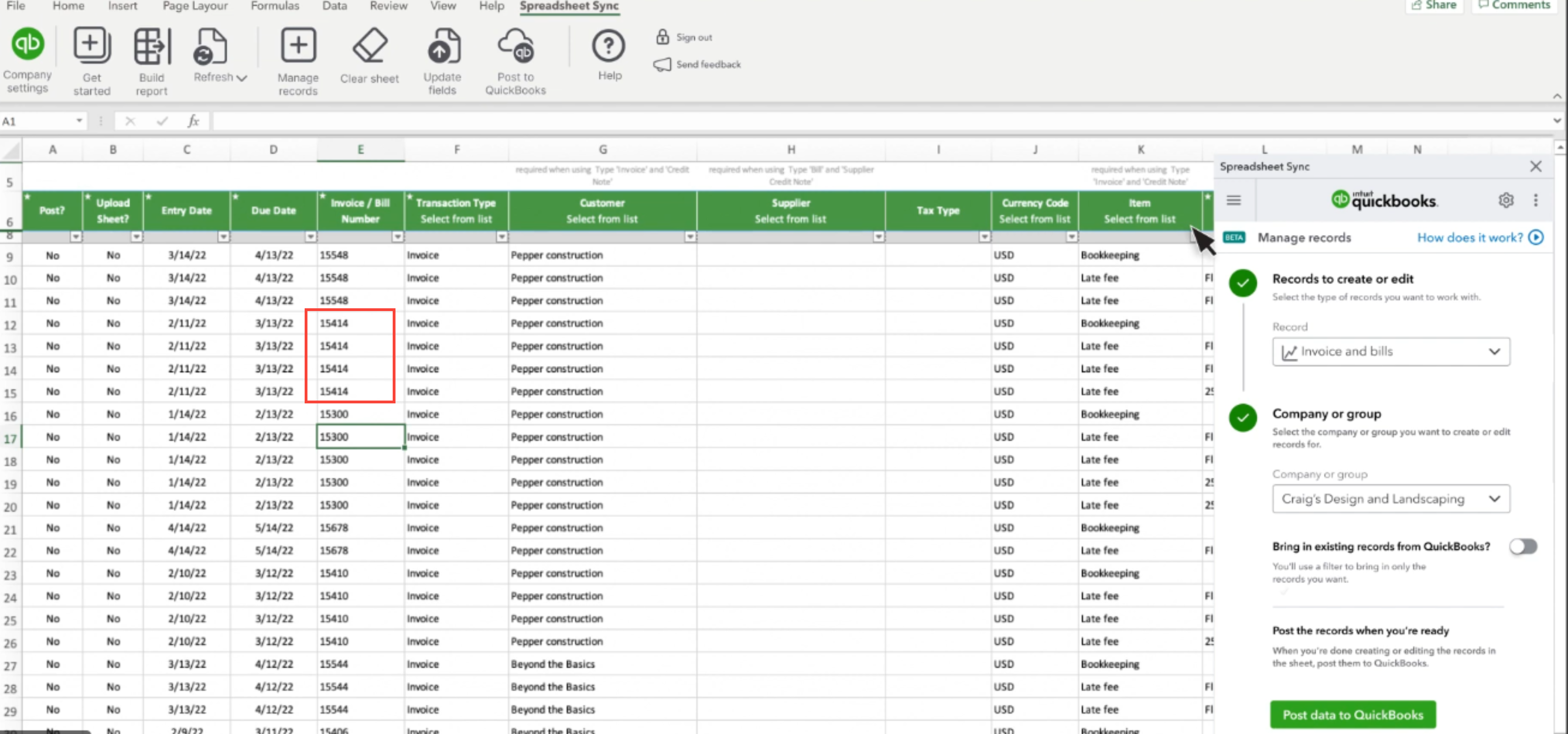Click the Clear sheet eraser icon
The image size is (1568, 734).
coord(370,46)
